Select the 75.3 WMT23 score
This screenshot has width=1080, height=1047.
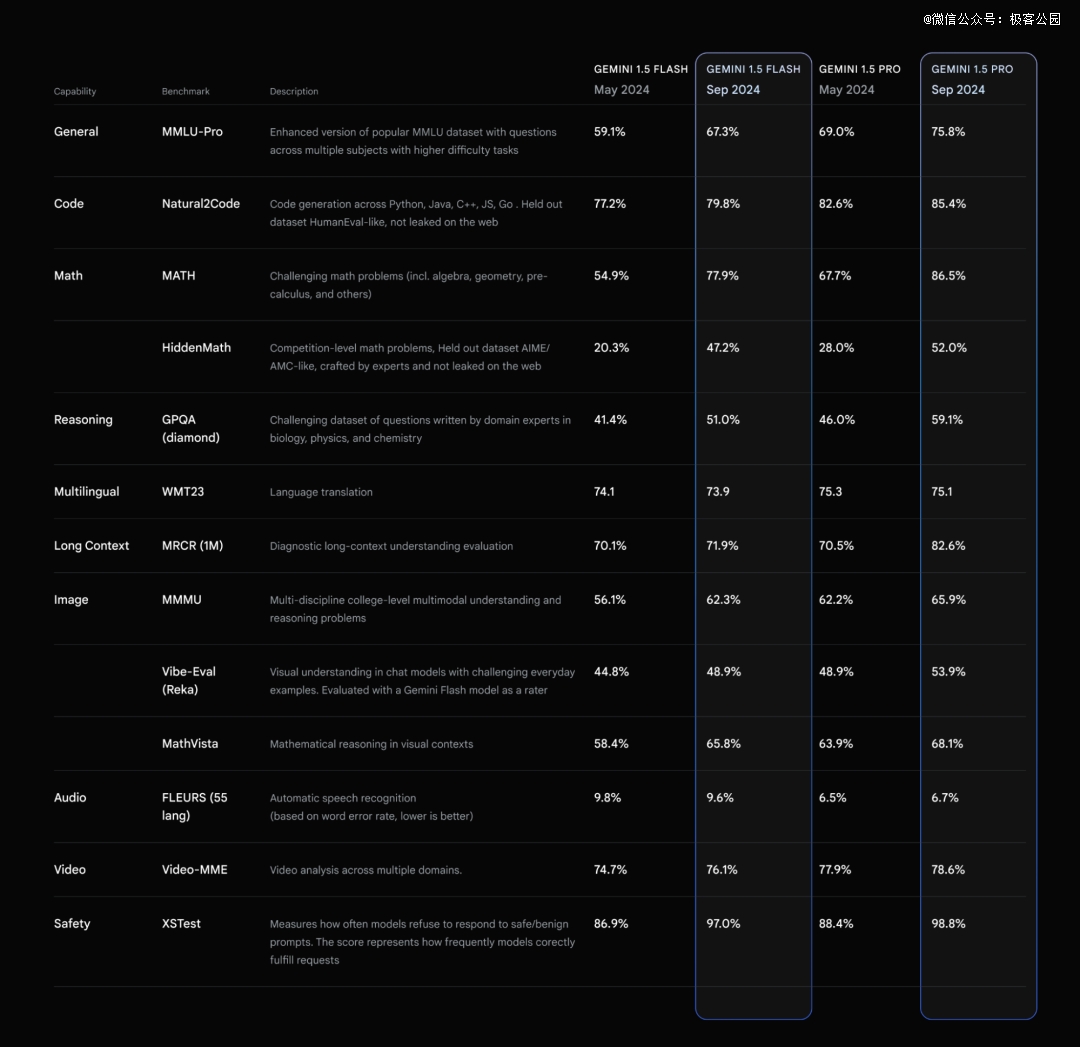pyautogui.click(x=830, y=492)
